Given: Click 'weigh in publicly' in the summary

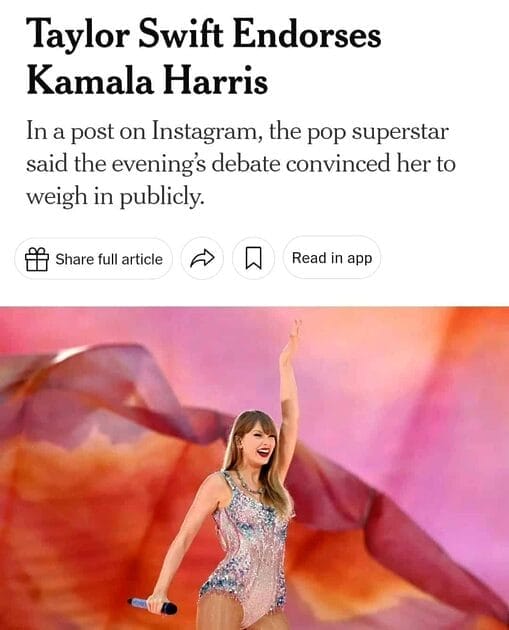Looking at the screenshot, I should pyautogui.click(x=115, y=197).
